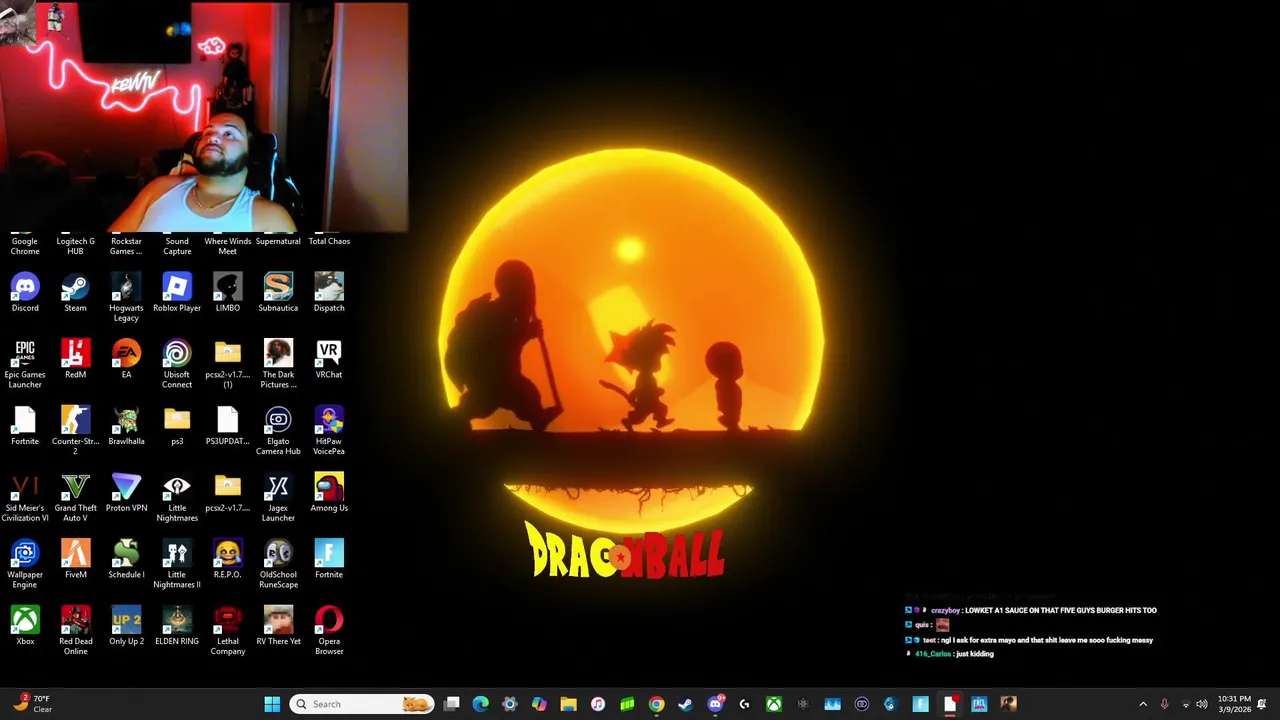Show hidden system tray icons

pos(1143,704)
